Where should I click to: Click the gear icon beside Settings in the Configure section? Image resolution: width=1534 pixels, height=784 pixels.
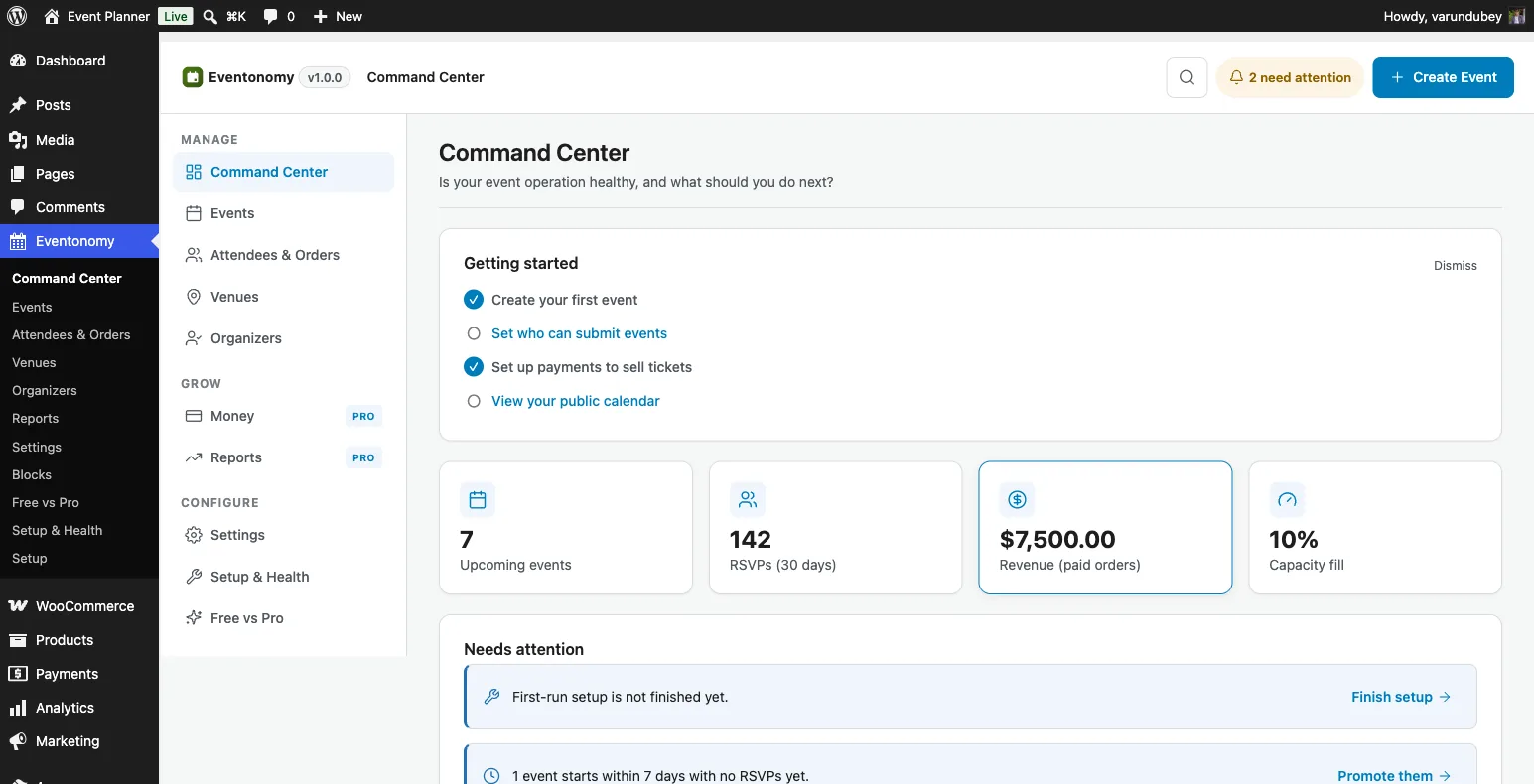tap(194, 535)
